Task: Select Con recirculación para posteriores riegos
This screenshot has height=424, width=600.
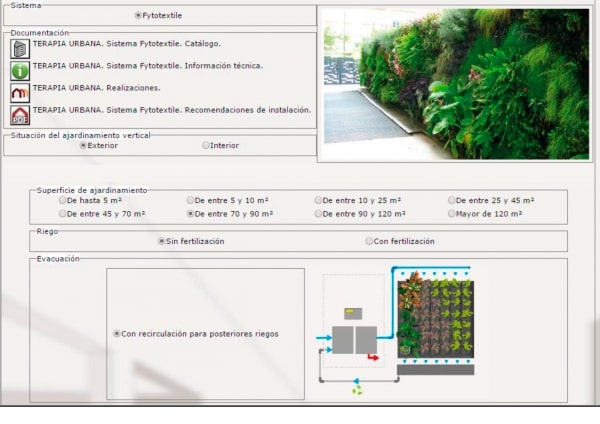Action: 117,334
